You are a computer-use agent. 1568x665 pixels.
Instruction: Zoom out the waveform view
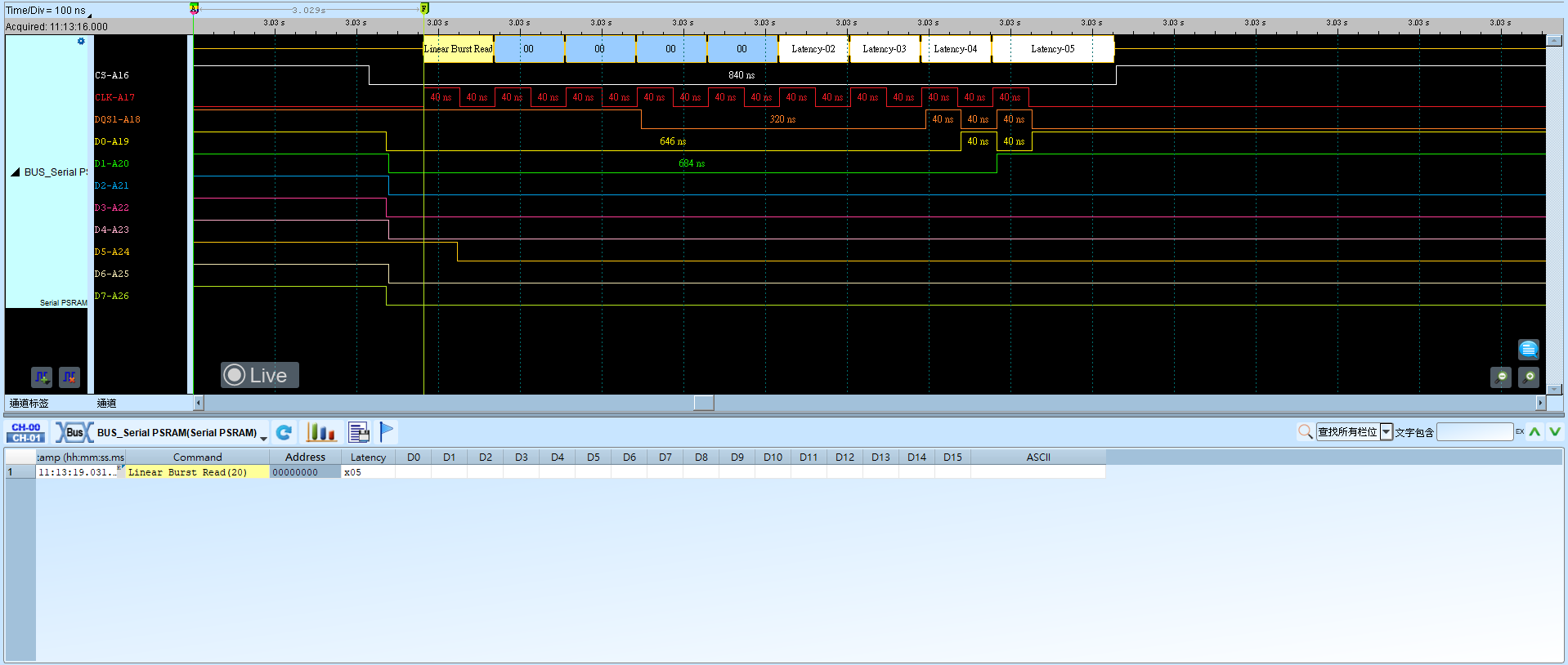click(x=1501, y=377)
